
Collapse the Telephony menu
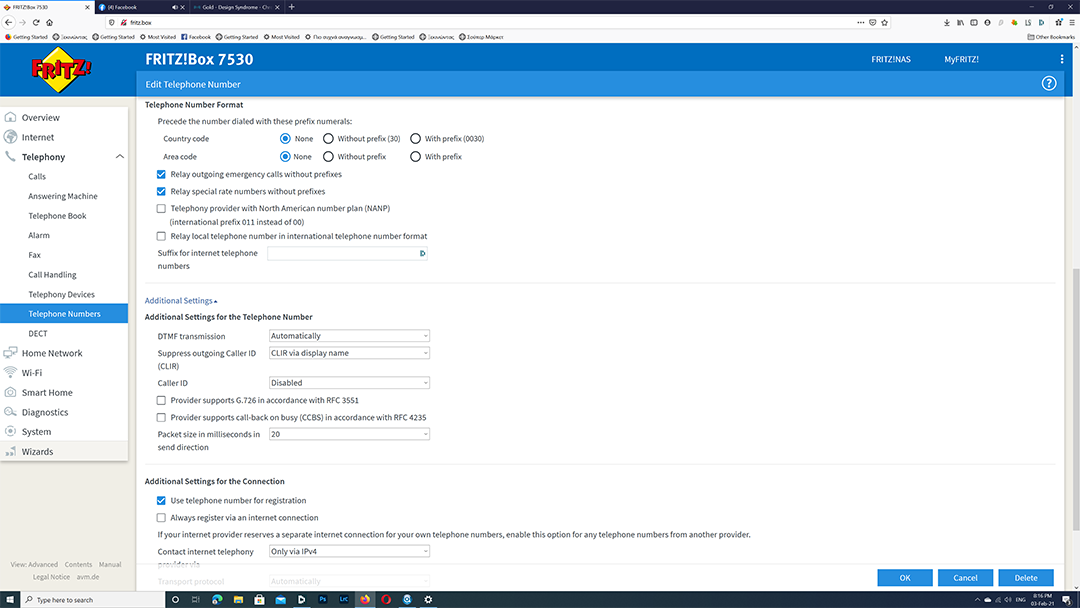click(x=120, y=157)
